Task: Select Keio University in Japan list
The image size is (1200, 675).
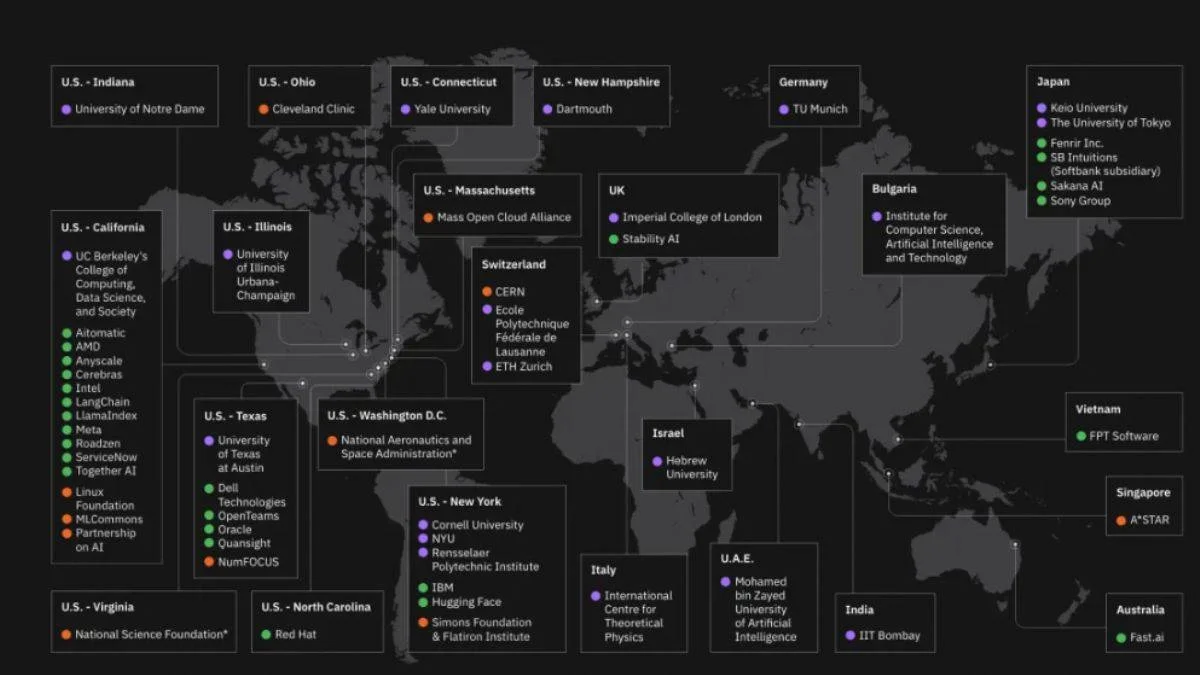Action: (1082, 108)
